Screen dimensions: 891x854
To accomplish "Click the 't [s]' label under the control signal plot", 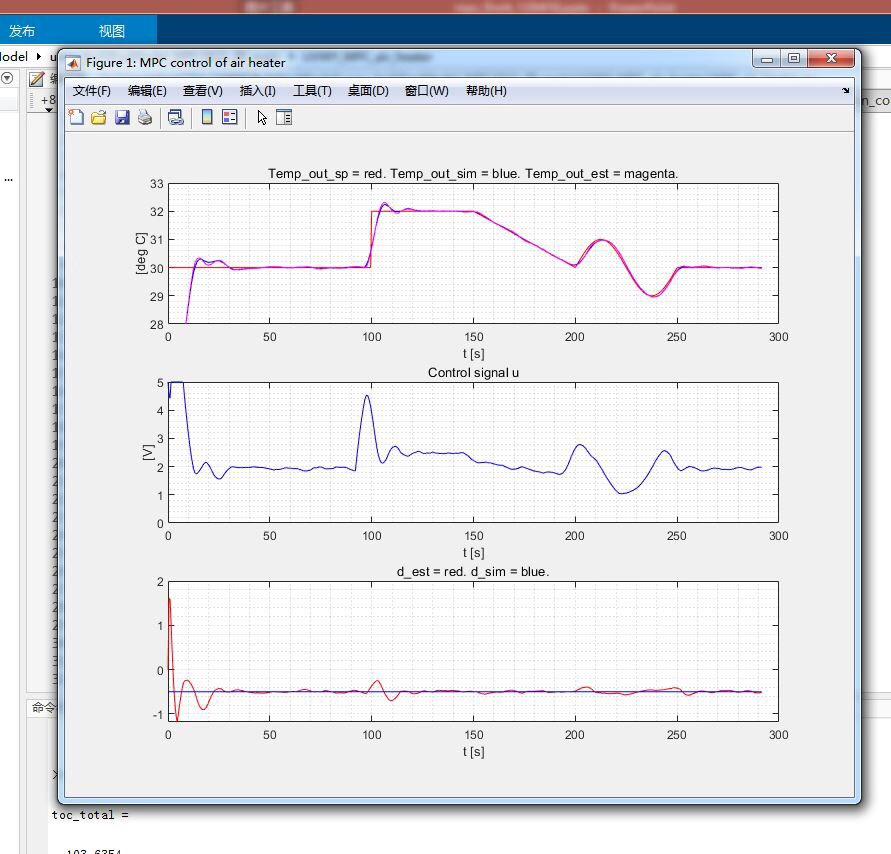I will tap(473, 552).
